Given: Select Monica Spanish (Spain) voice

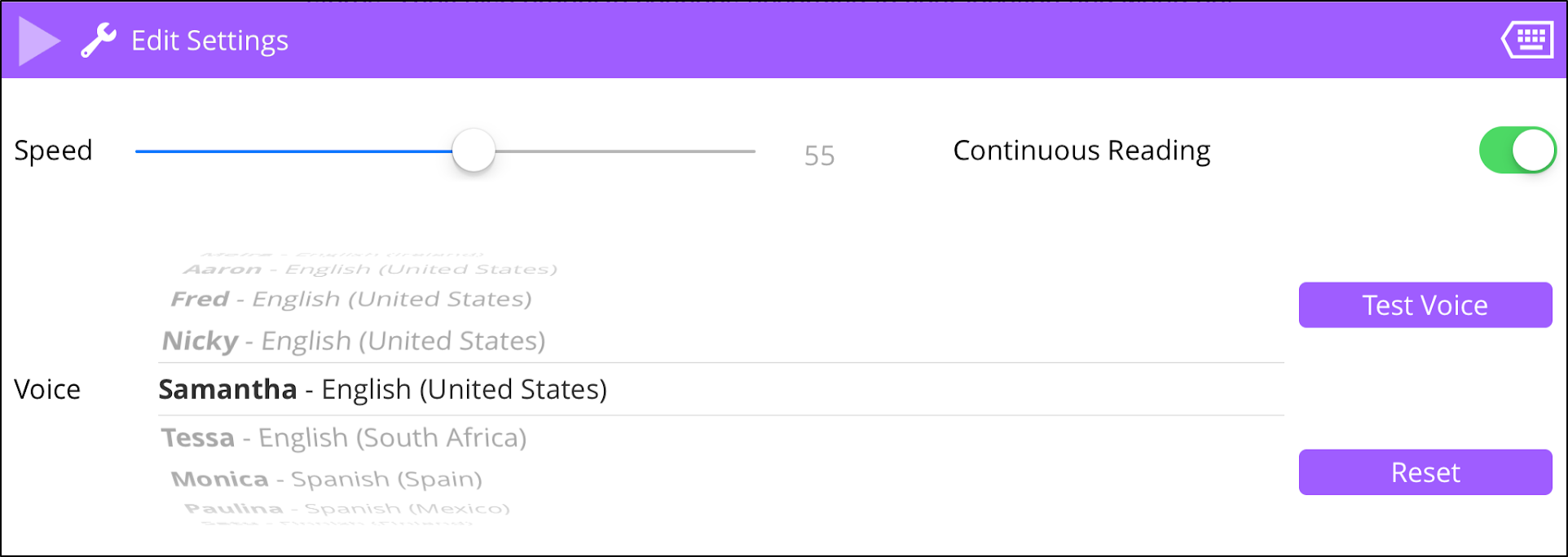Looking at the screenshot, I should tap(326, 479).
